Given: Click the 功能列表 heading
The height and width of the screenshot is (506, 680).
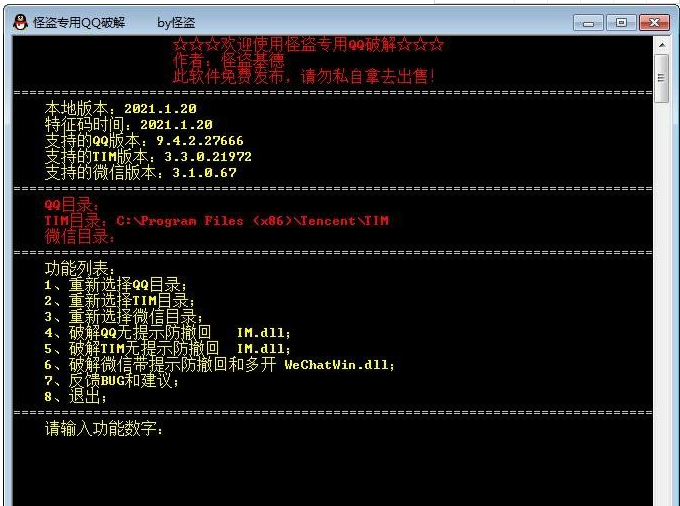Looking at the screenshot, I should point(80,269).
